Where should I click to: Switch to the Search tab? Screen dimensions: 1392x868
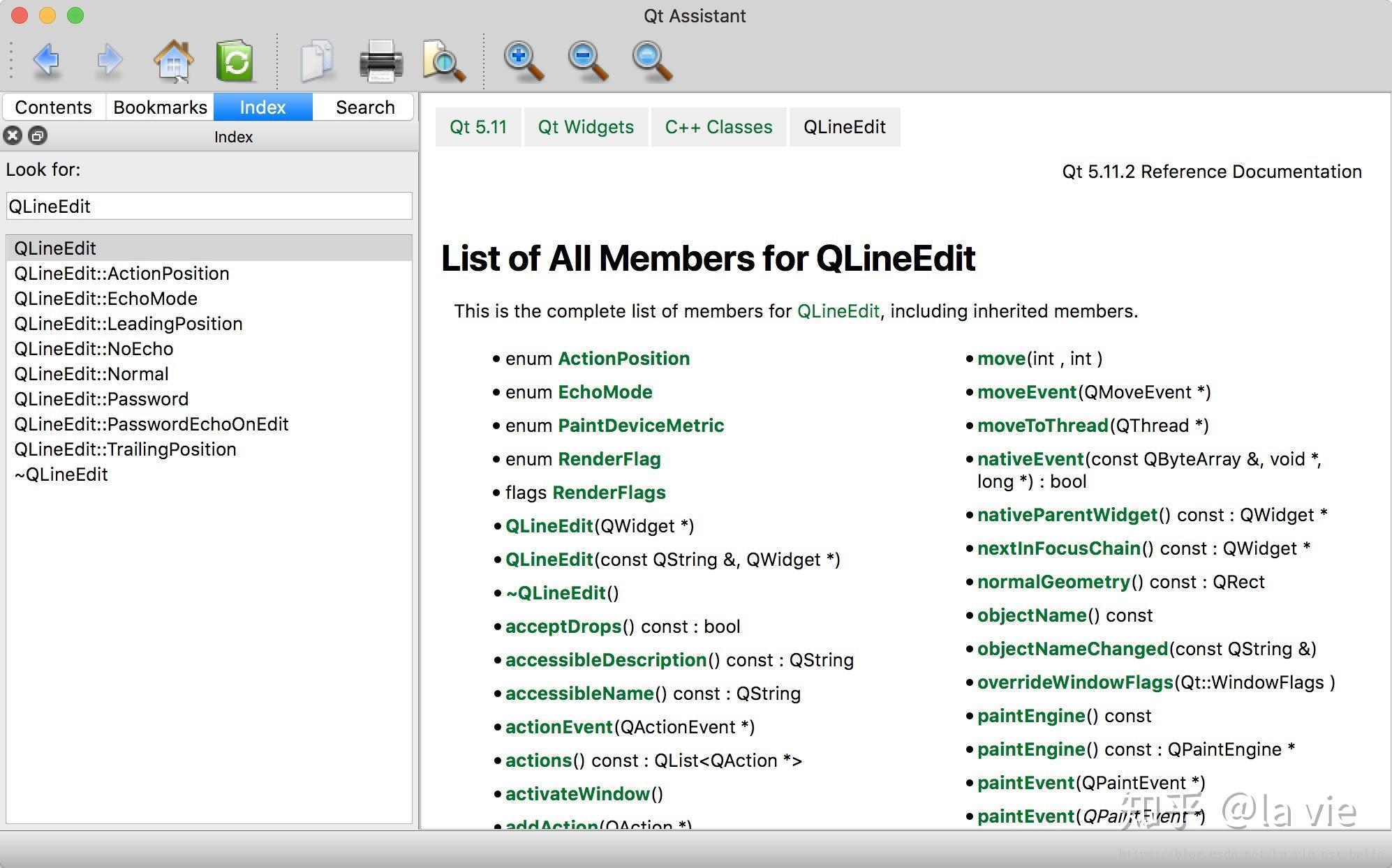(x=364, y=107)
